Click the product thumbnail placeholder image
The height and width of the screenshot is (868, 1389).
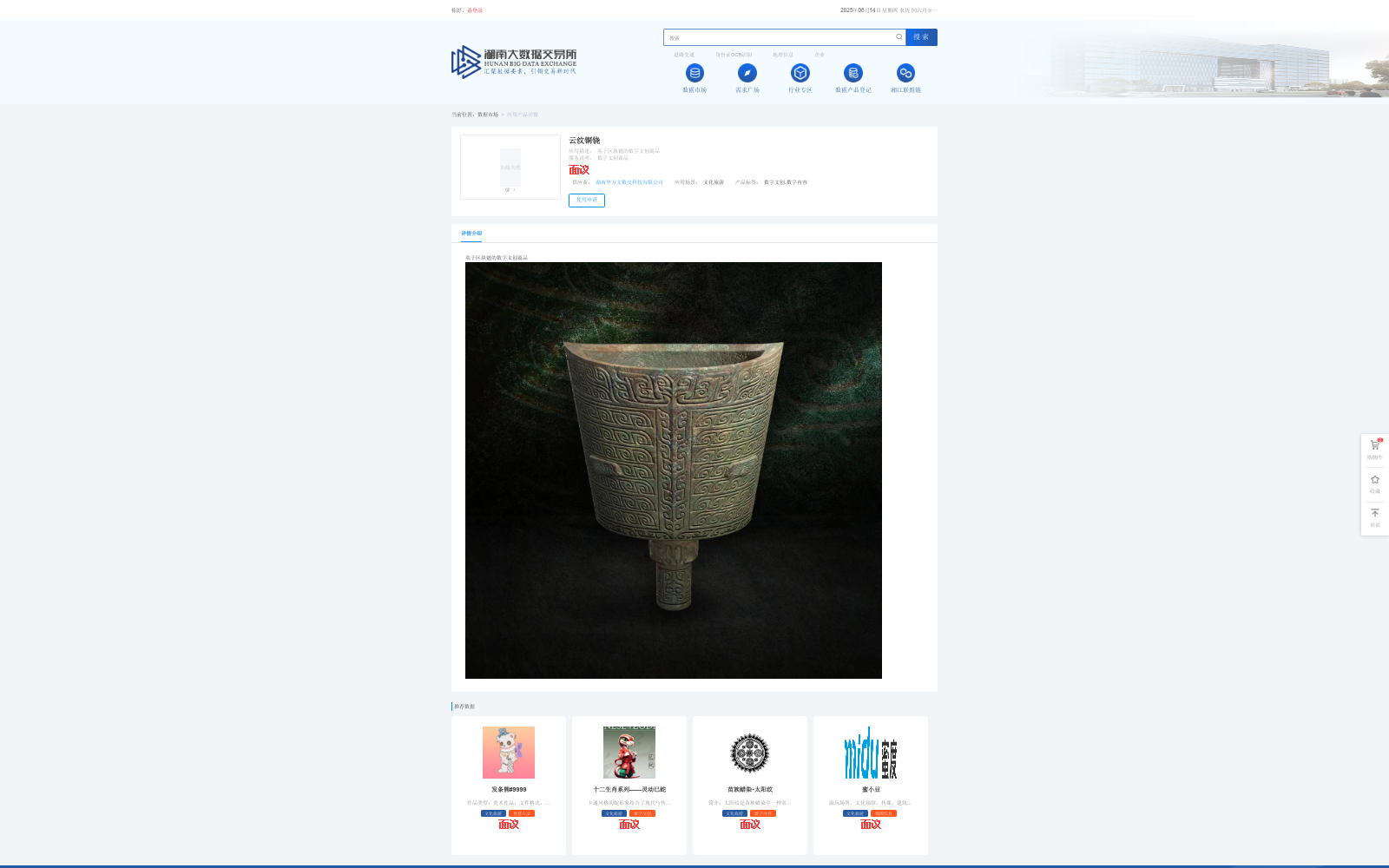point(510,167)
